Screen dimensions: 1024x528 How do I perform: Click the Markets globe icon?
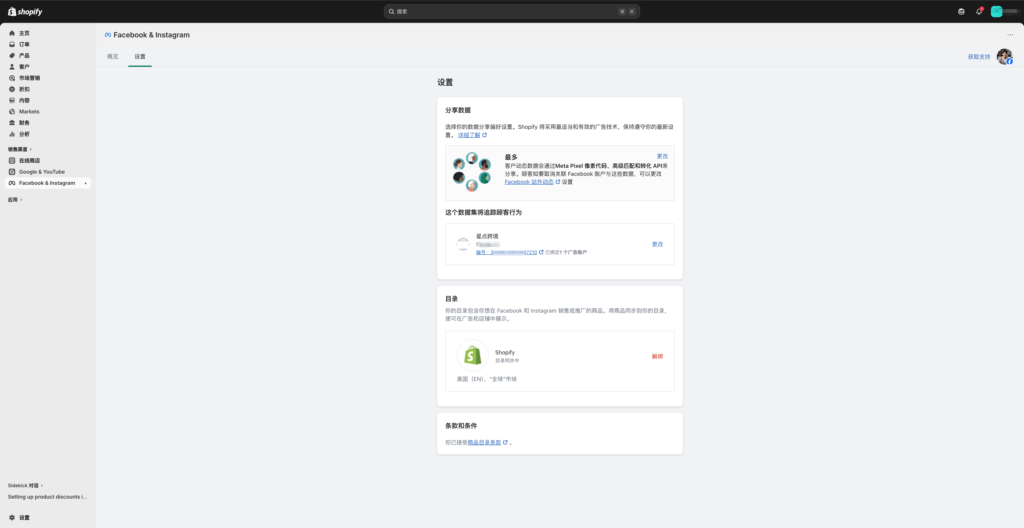(x=12, y=112)
